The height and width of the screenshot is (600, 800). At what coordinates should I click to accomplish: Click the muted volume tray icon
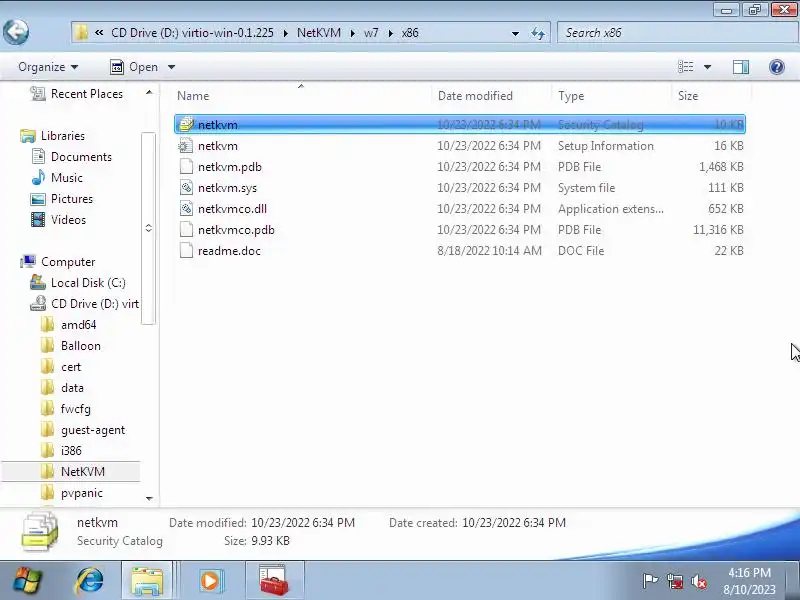(698, 581)
